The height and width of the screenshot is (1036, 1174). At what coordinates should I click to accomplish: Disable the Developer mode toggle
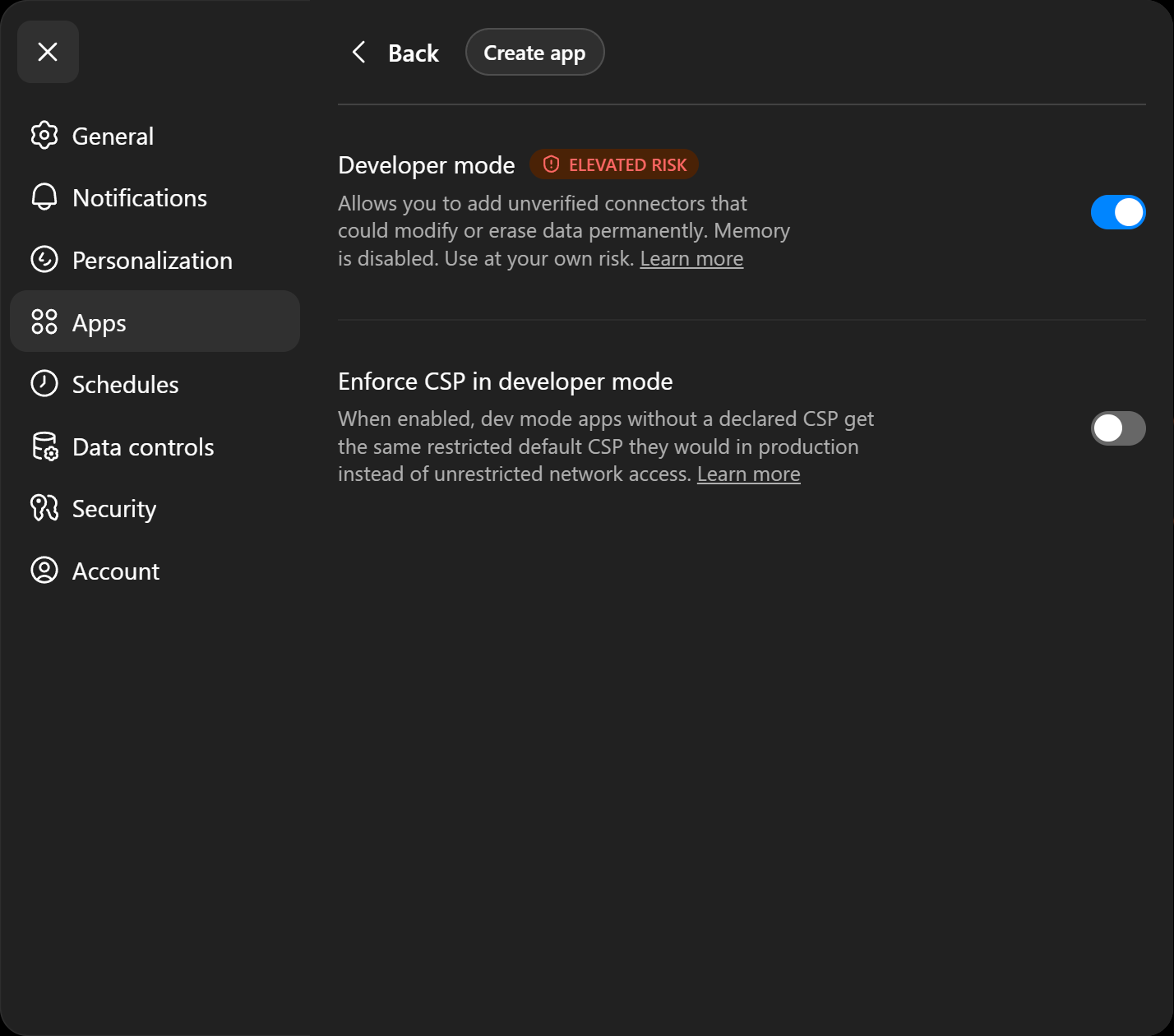(x=1118, y=212)
